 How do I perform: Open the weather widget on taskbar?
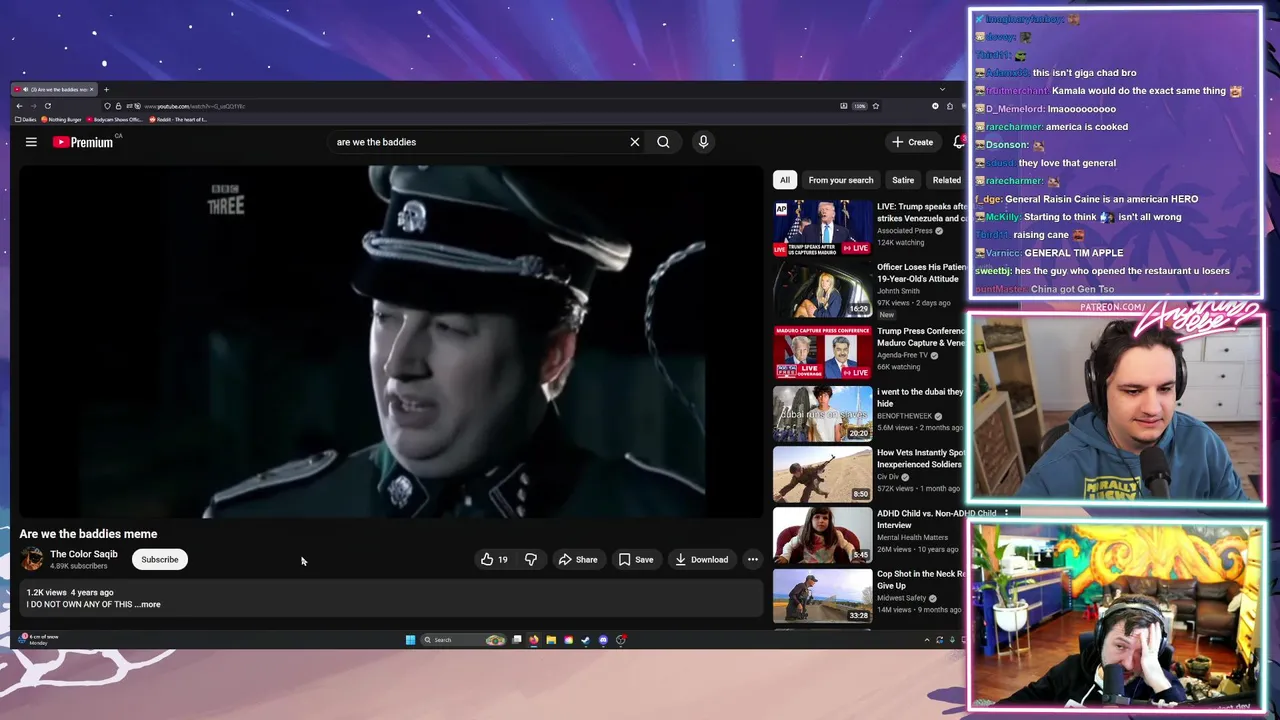(40, 639)
